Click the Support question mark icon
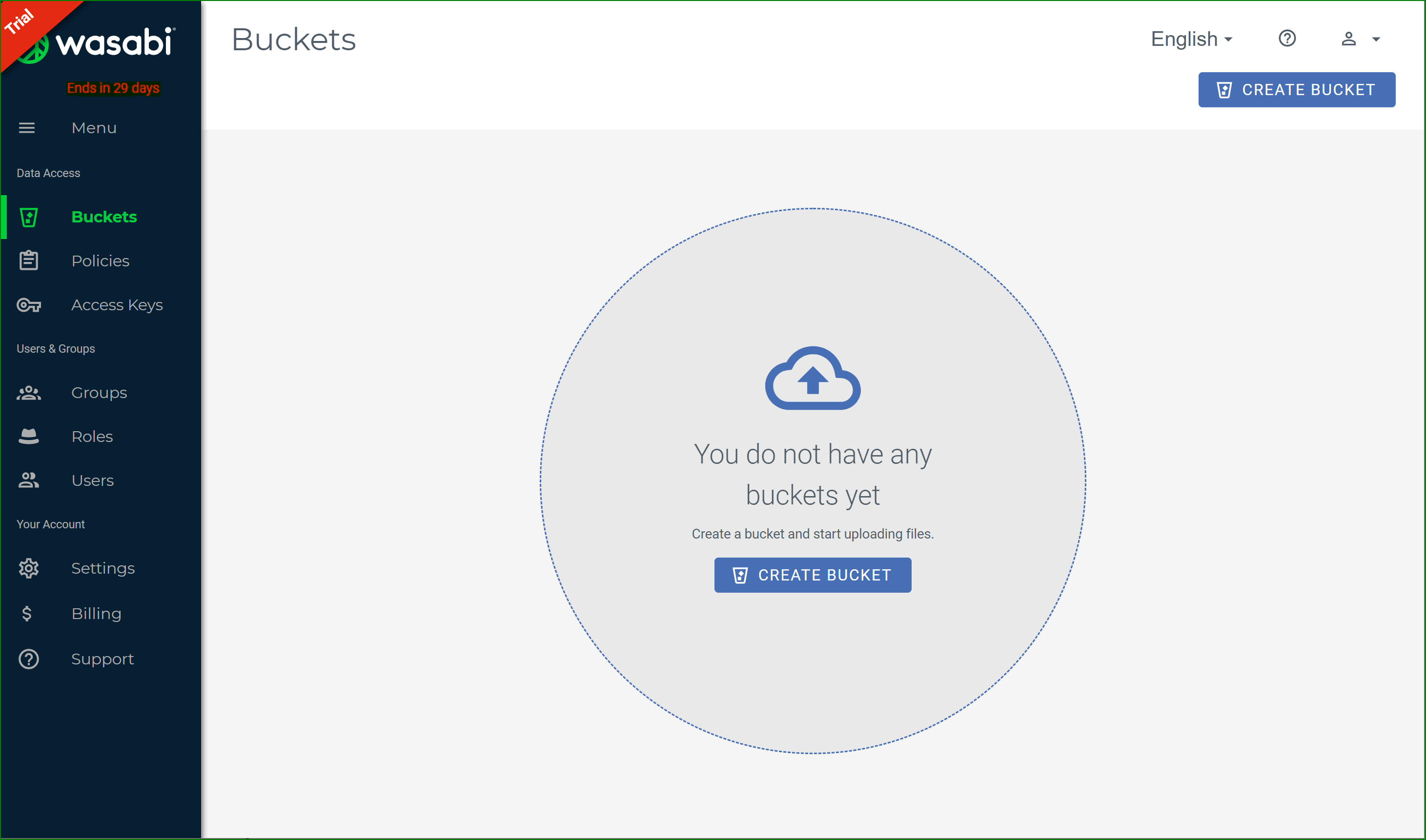The width and height of the screenshot is (1426, 840). pos(28,659)
